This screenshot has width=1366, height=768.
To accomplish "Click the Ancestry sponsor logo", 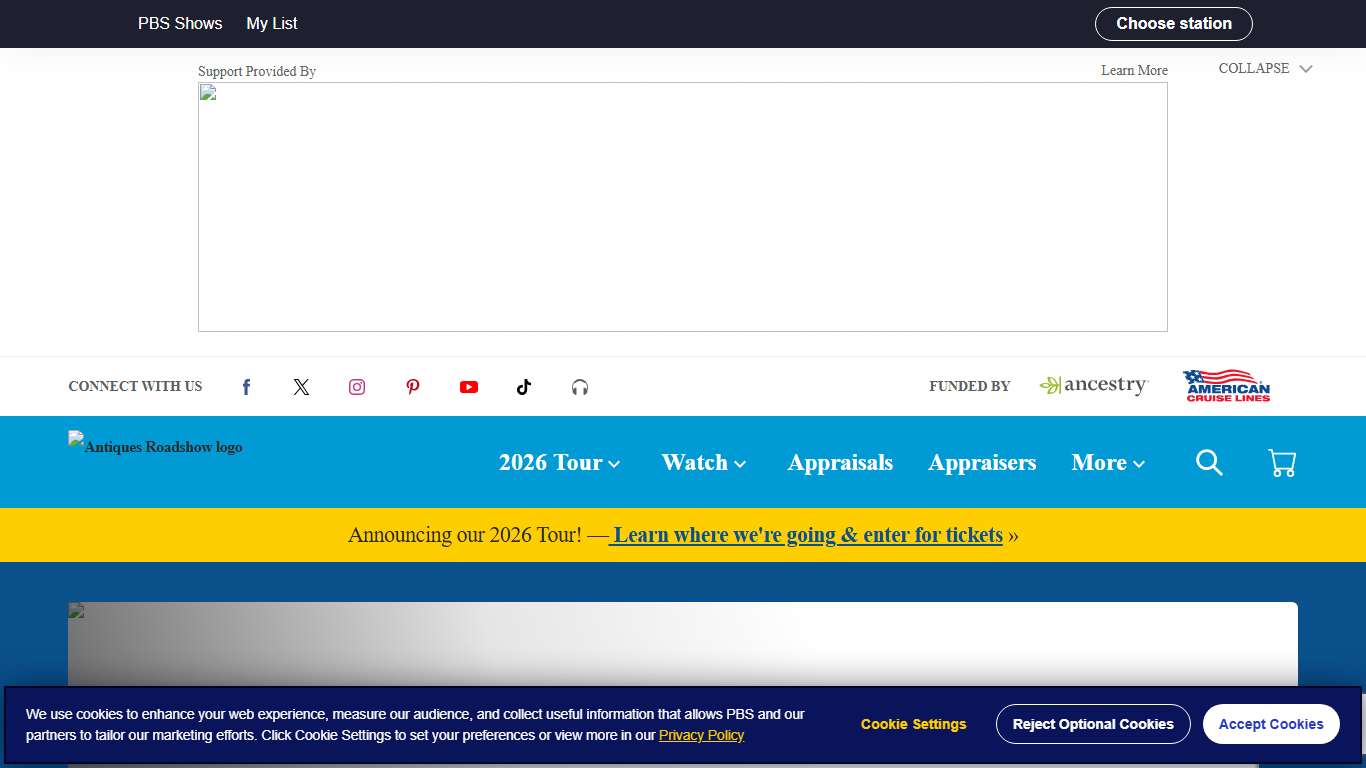I will click(1094, 386).
